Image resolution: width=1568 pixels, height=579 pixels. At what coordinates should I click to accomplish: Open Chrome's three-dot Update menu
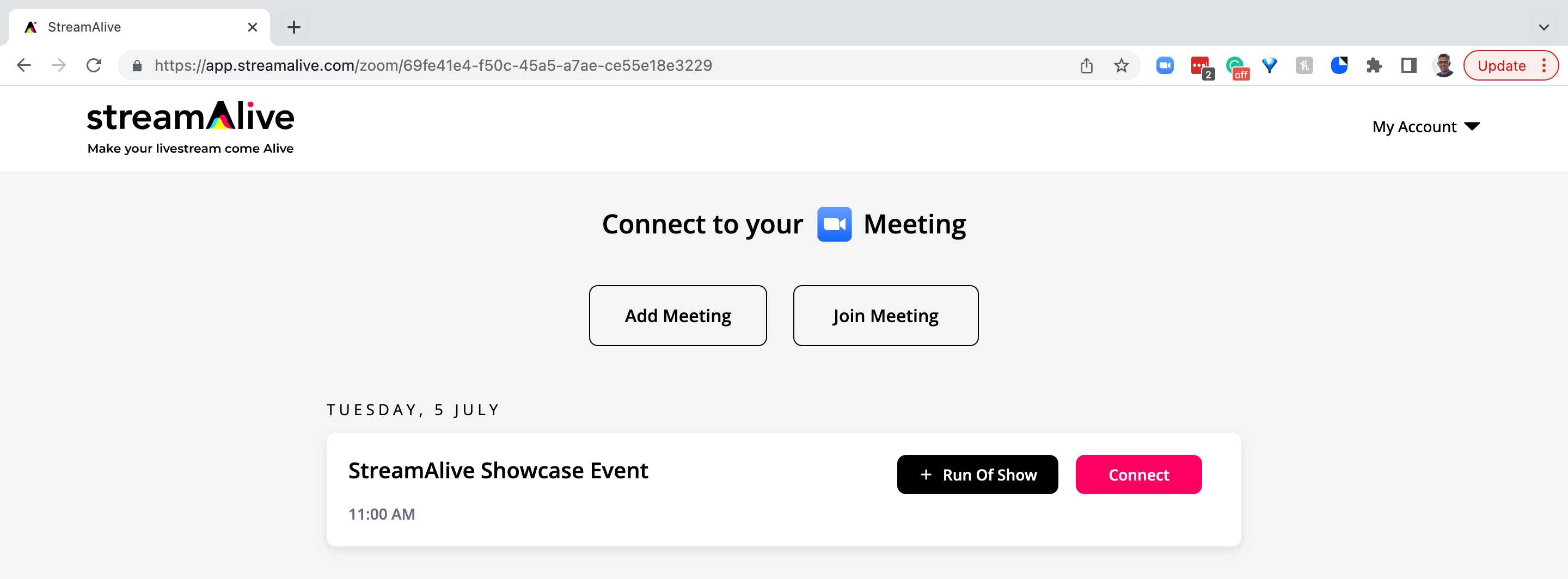1543,65
